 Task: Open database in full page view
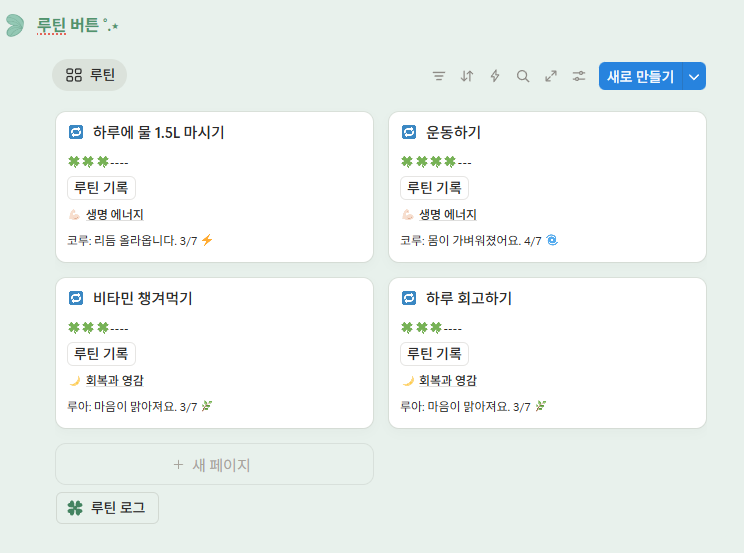(x=551, y=76)
